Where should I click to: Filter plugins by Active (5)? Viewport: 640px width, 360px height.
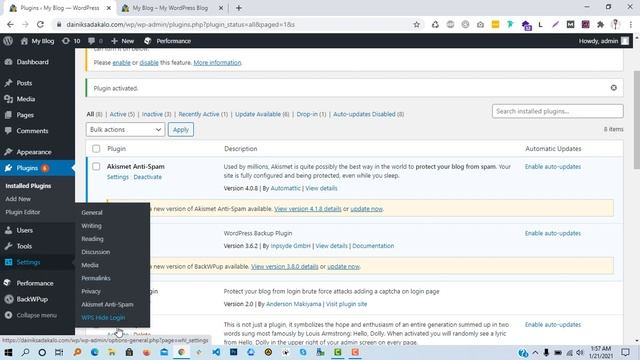coord(122,114)
